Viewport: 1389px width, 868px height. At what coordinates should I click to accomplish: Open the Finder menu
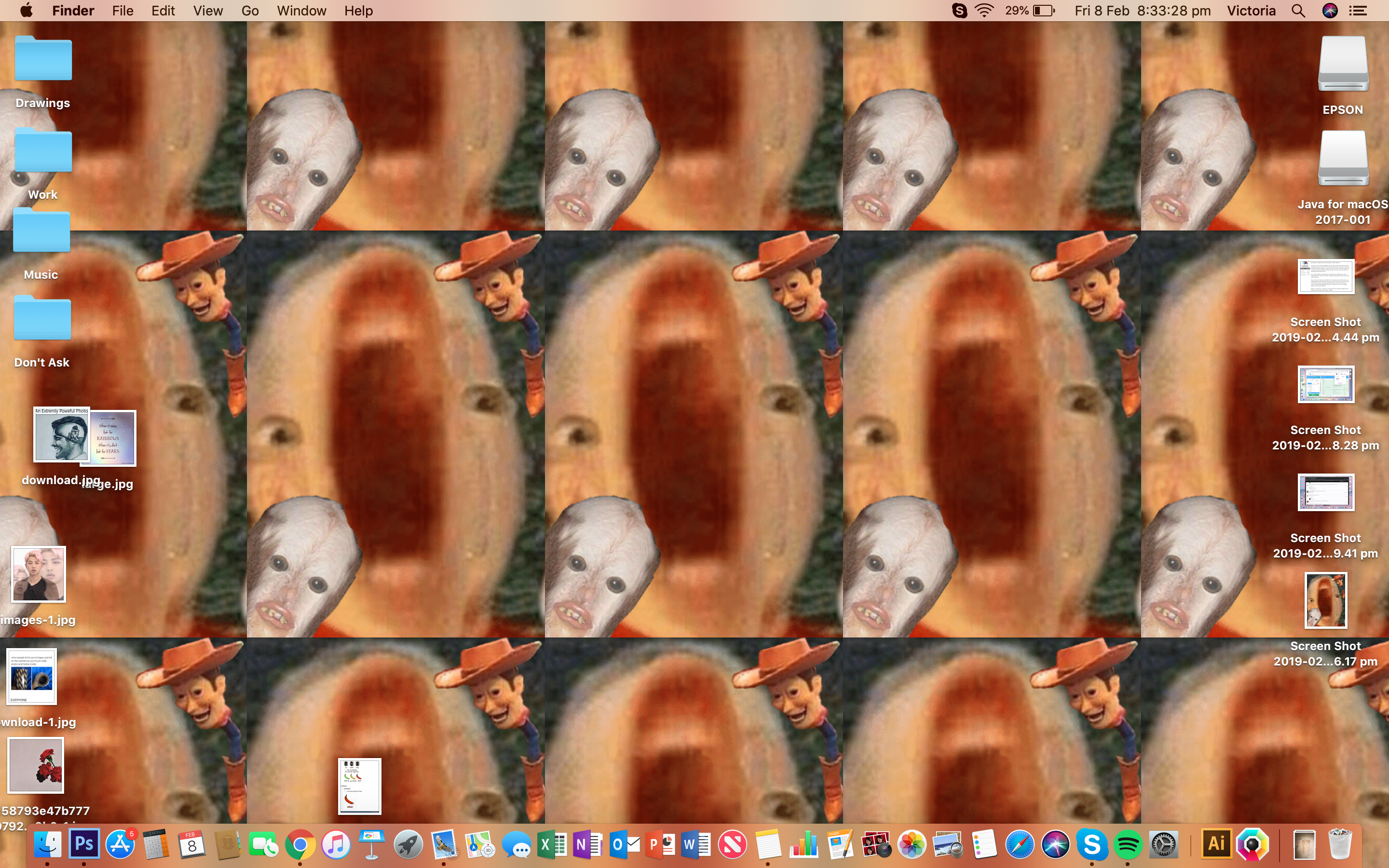point(73,10)
